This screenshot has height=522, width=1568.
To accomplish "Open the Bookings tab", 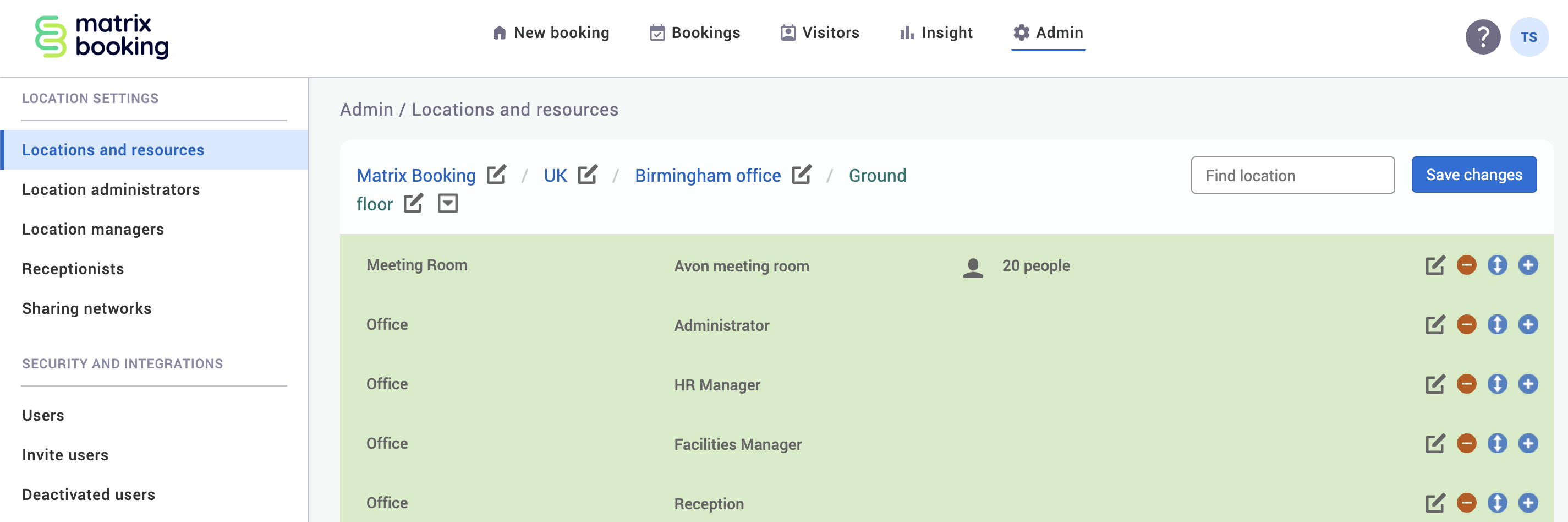I will tap(694, 33).
